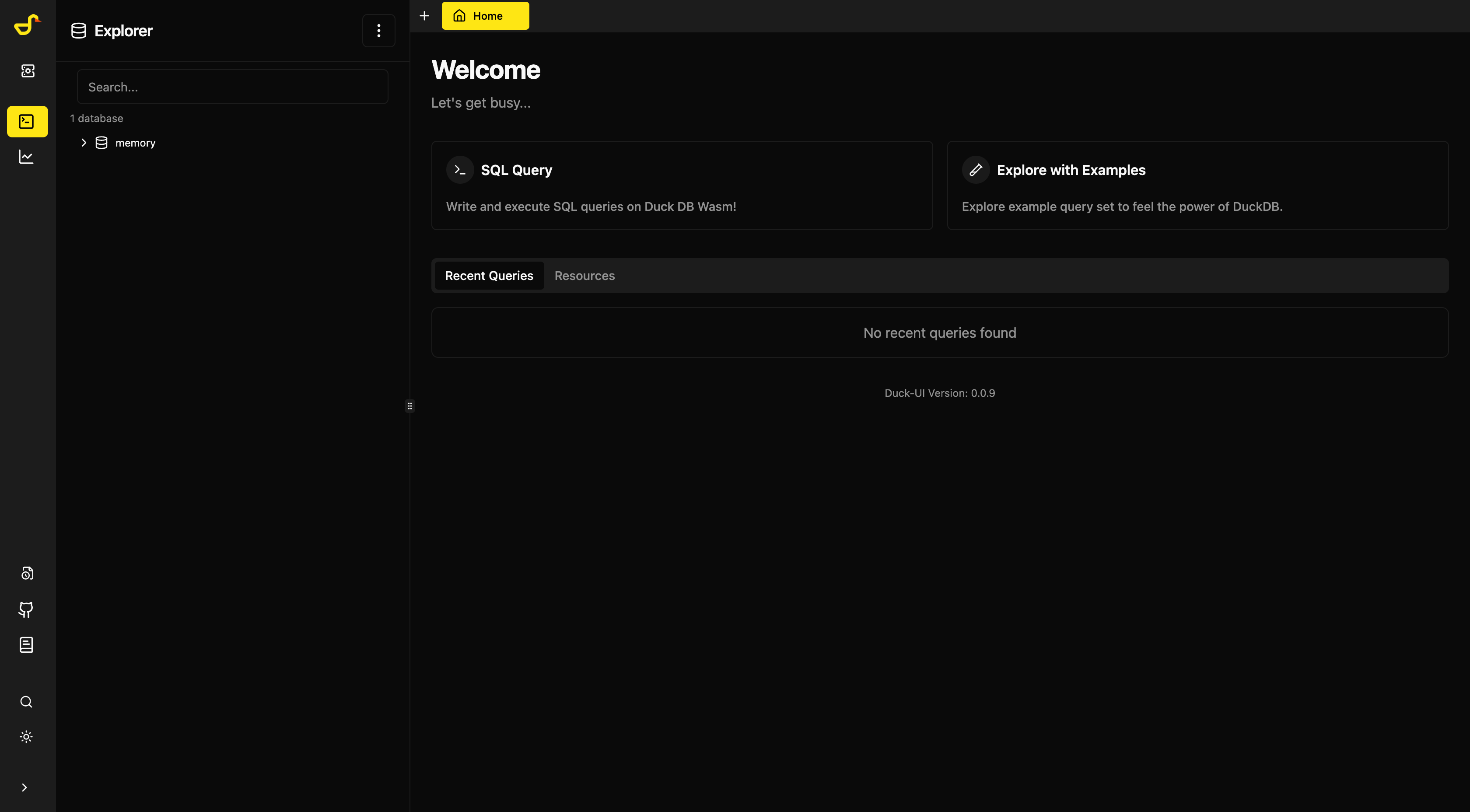Click the "Duck-UI Version: 0.0.9" text
Viewport: 1470px width, 812px height.
pyautogui.click(x=940, y=393)
